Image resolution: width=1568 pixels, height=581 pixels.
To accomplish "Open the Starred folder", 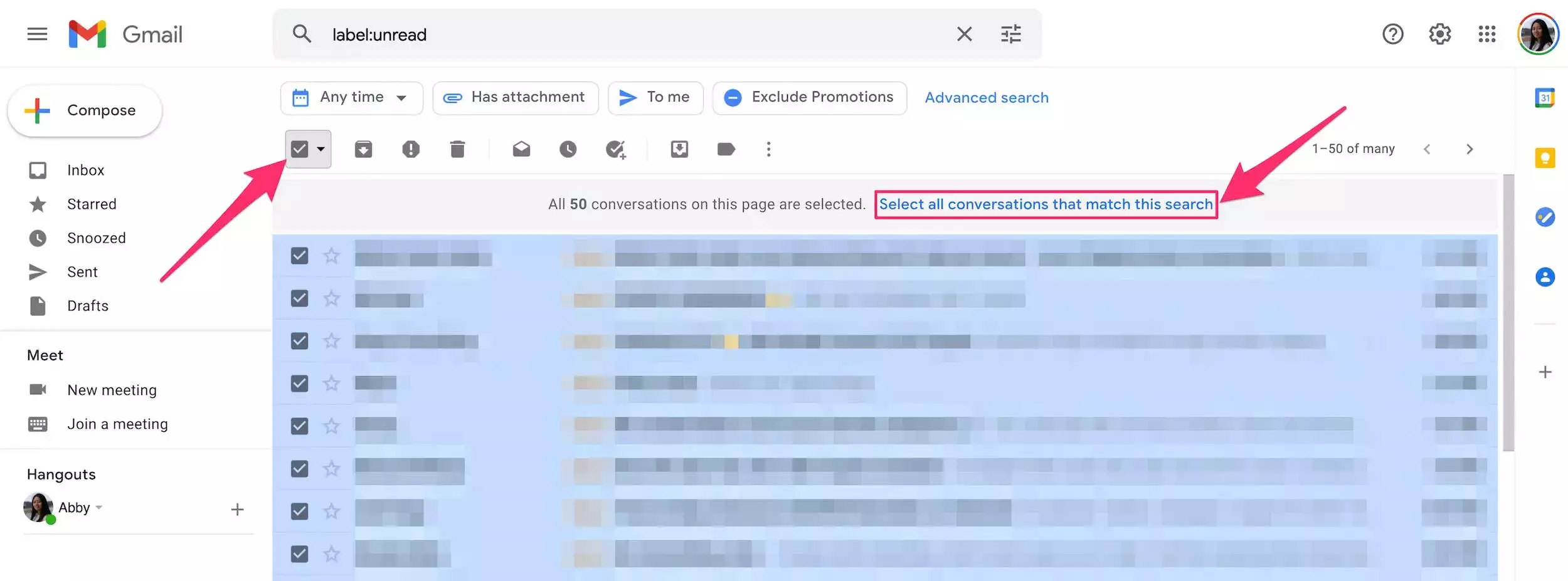I will tap(92, 204).
